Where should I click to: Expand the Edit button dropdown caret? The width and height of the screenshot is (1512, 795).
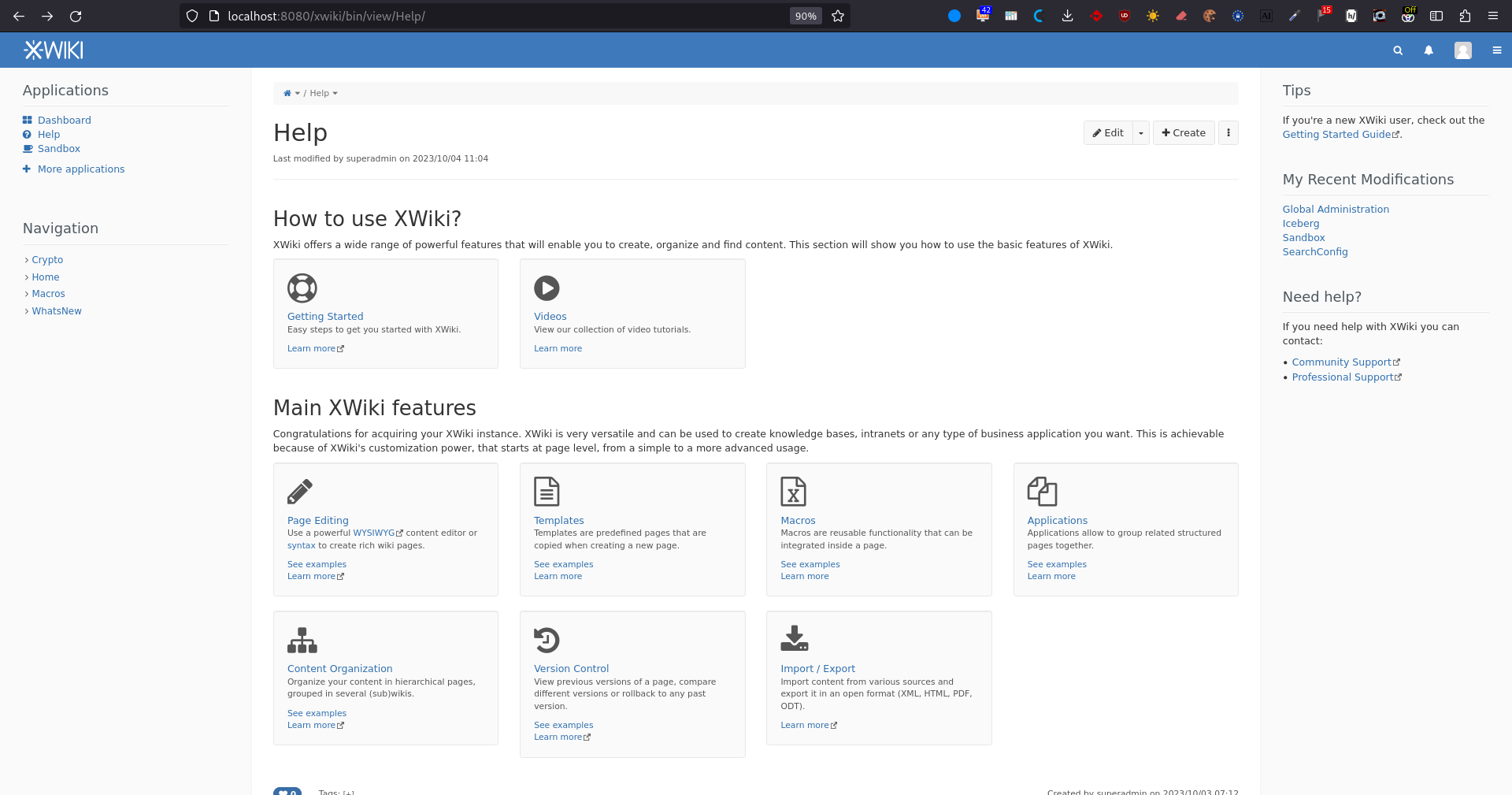[1141, 133]
